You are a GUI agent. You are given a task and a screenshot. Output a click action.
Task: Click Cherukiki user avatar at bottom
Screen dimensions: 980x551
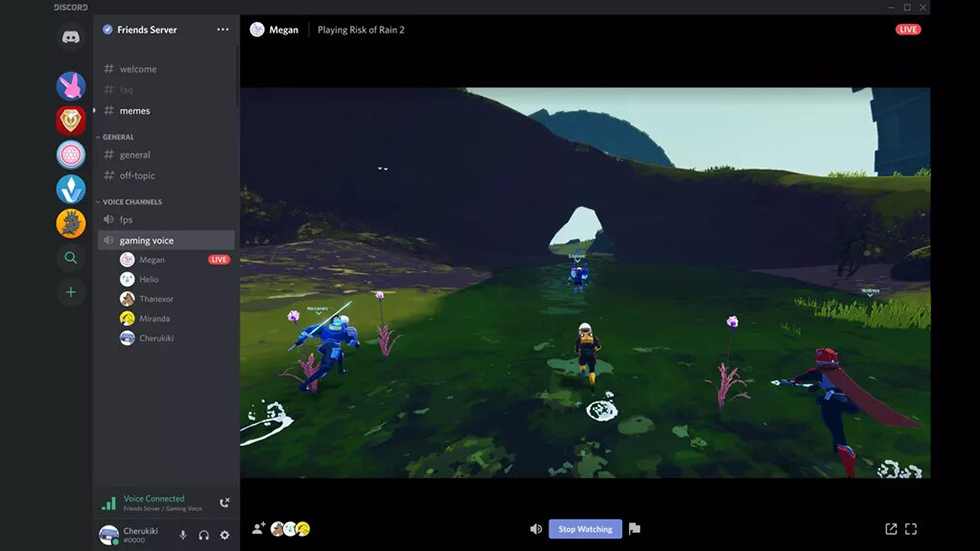click(109, 535)
